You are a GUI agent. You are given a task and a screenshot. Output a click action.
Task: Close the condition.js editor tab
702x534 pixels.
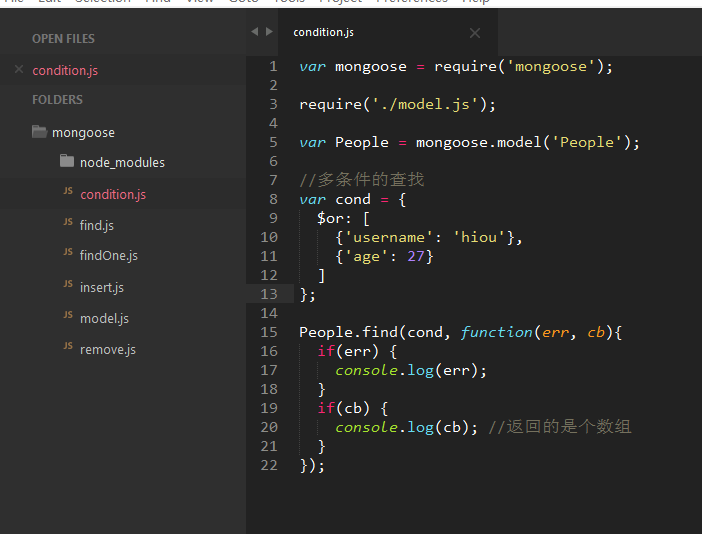tap(475, 33)
